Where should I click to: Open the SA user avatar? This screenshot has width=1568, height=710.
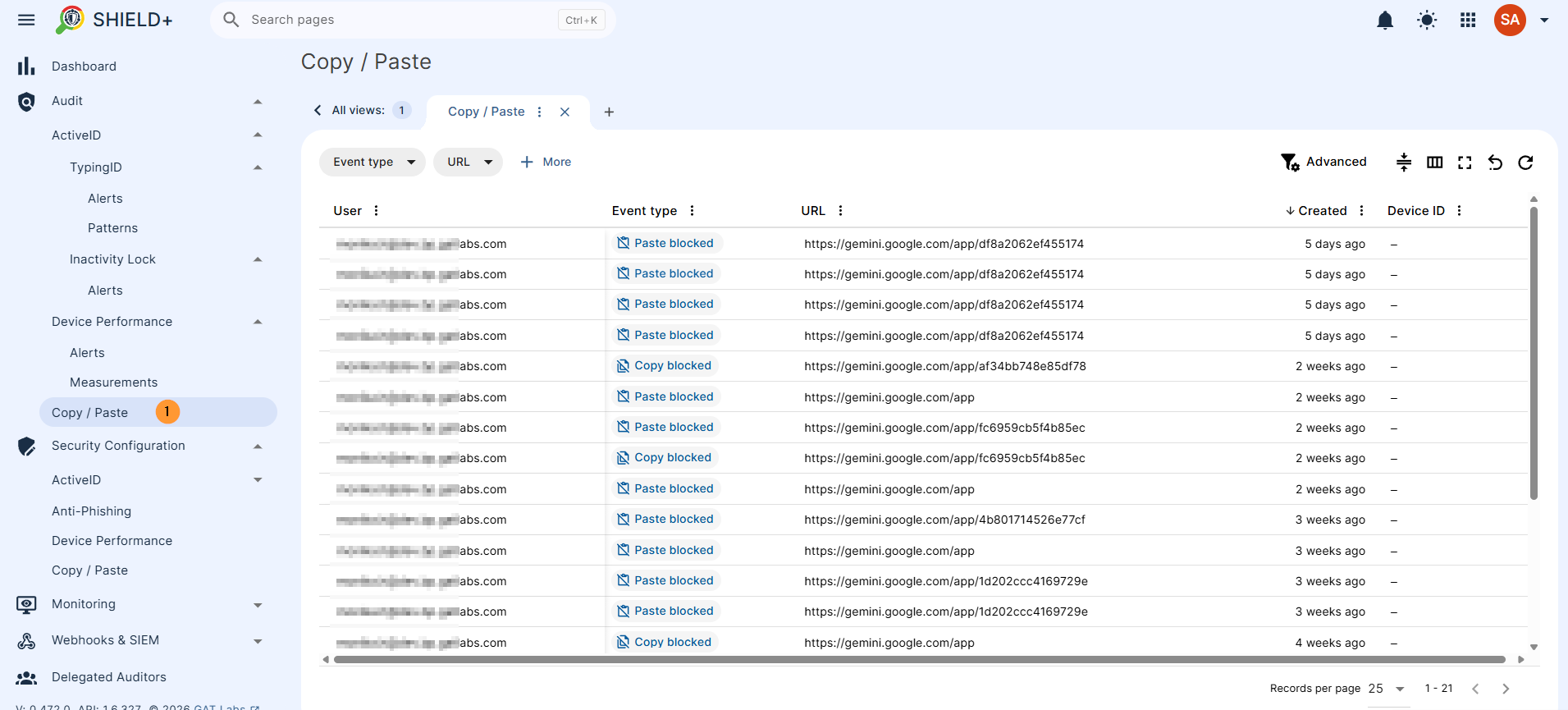[x=1510, y=20]
